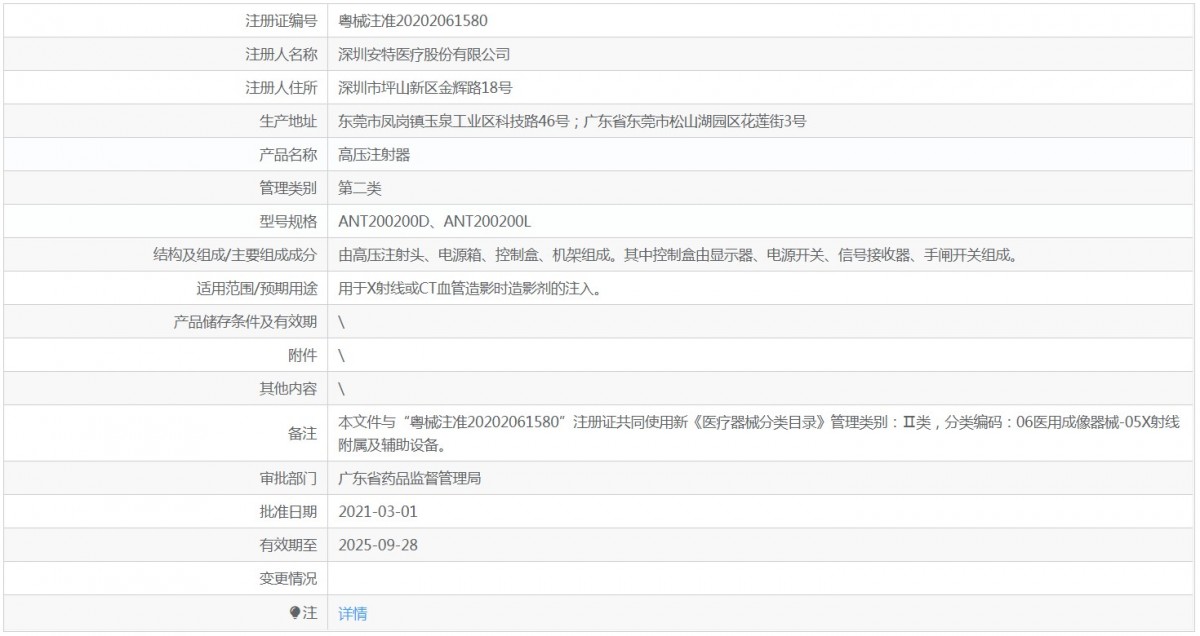Select registrant name 深圳安特医疗股份有限公司
Image resolution: width=1200 pixels, height=636 pixels.
(425, 54)
